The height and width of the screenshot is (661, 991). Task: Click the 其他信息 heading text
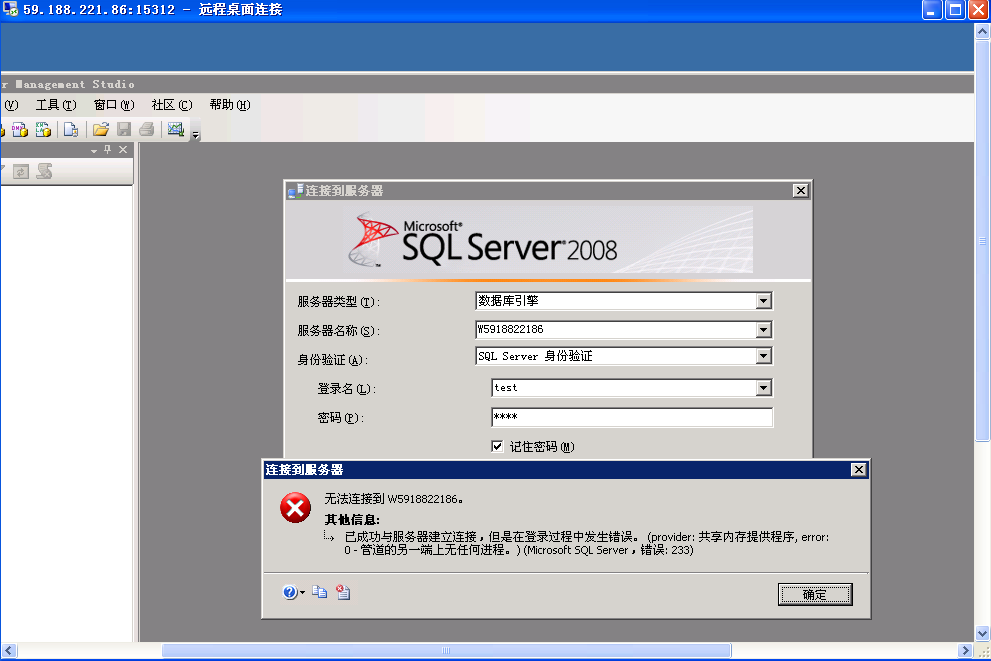[352, 520]
